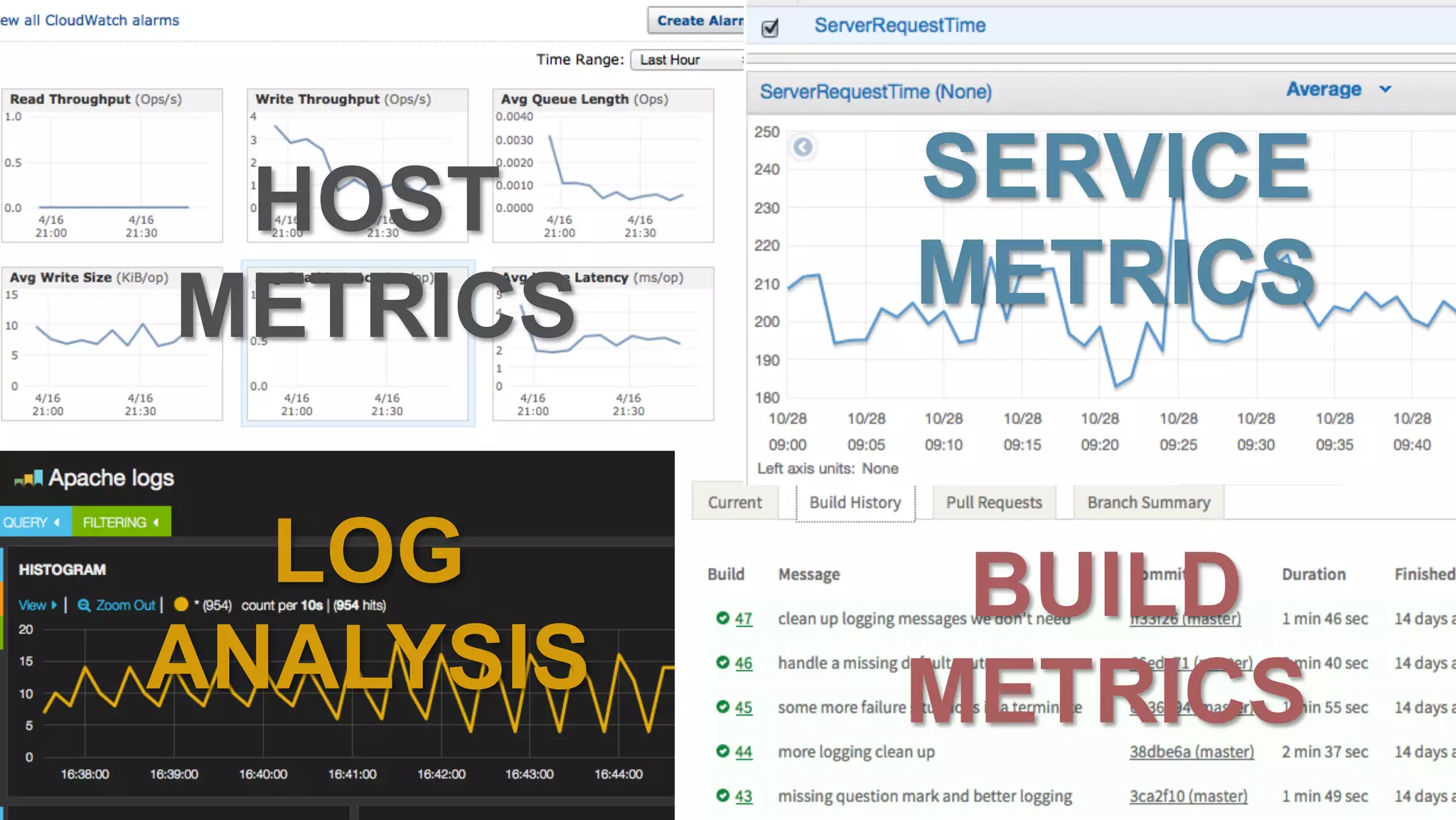Screen dimensions: 1456x820
Task: Open build number 44
Action: pos(744,752)
